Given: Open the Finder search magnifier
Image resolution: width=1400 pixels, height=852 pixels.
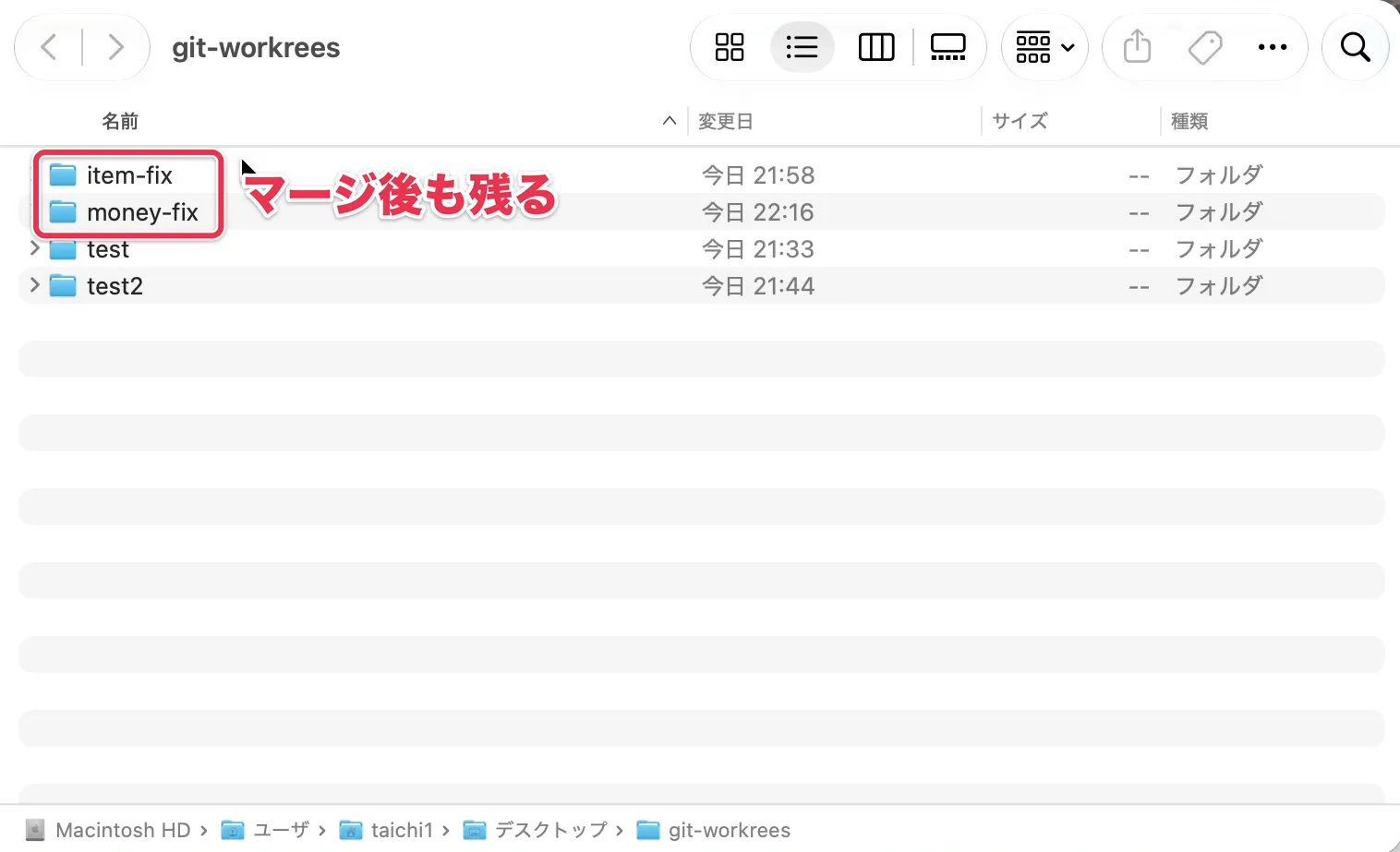Looking at the screenshot, I should (1355, 47).
